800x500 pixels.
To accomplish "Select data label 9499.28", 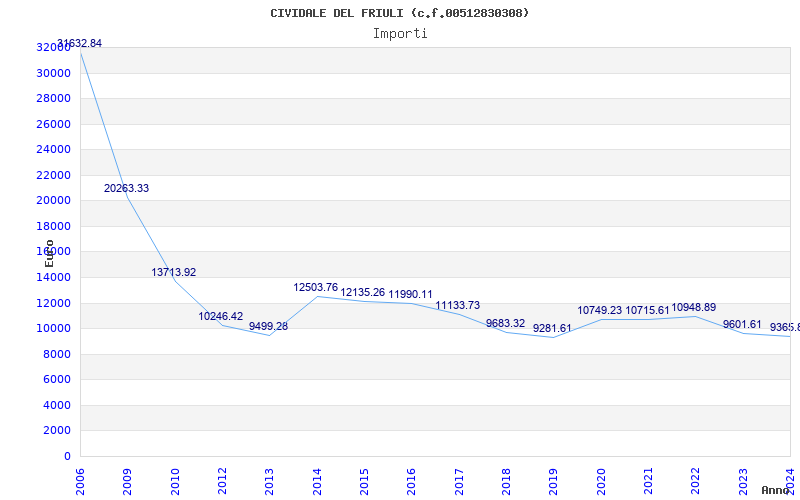I will (268, 327).
